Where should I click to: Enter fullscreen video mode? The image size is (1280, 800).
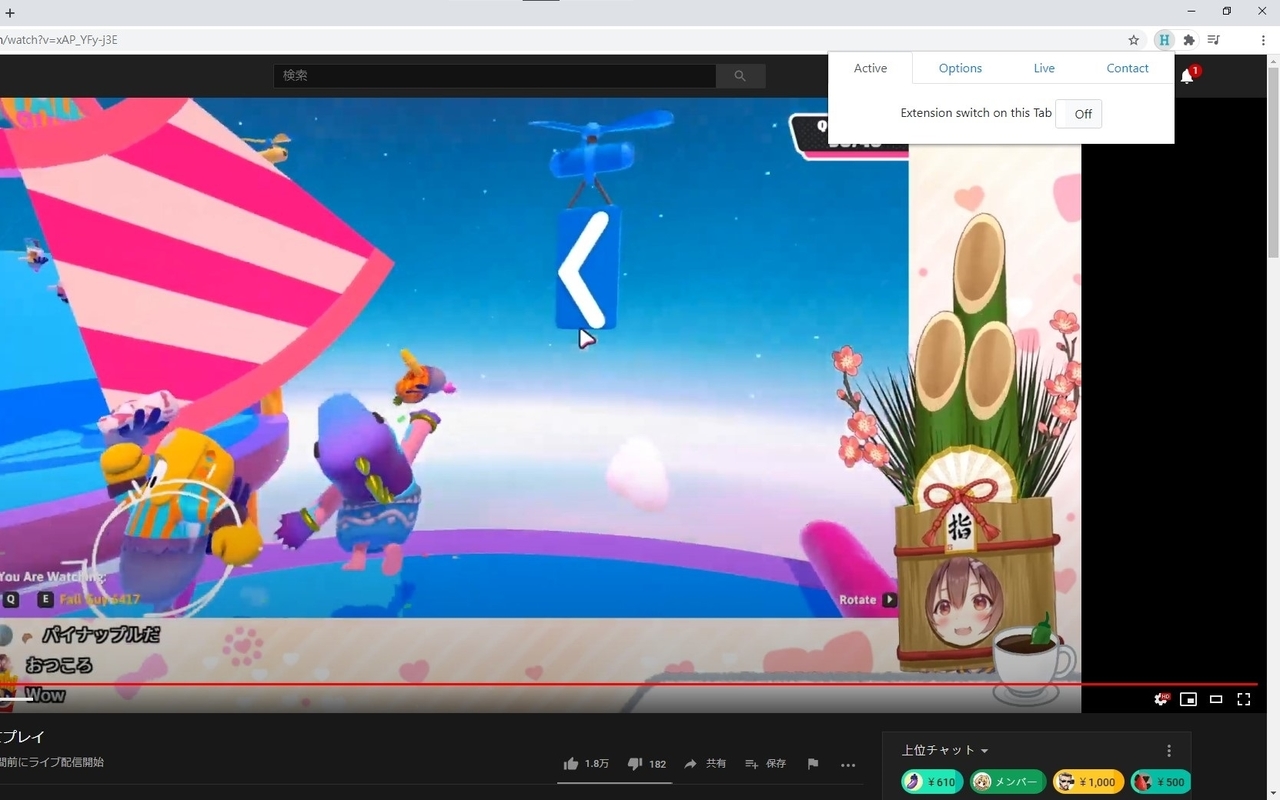pos(1244,699)
